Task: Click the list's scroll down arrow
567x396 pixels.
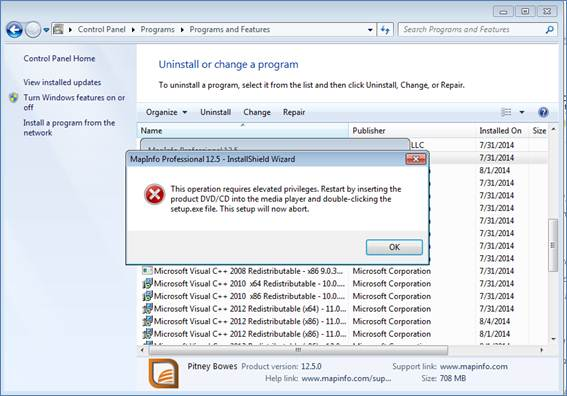Action: [x=553, y=339]
